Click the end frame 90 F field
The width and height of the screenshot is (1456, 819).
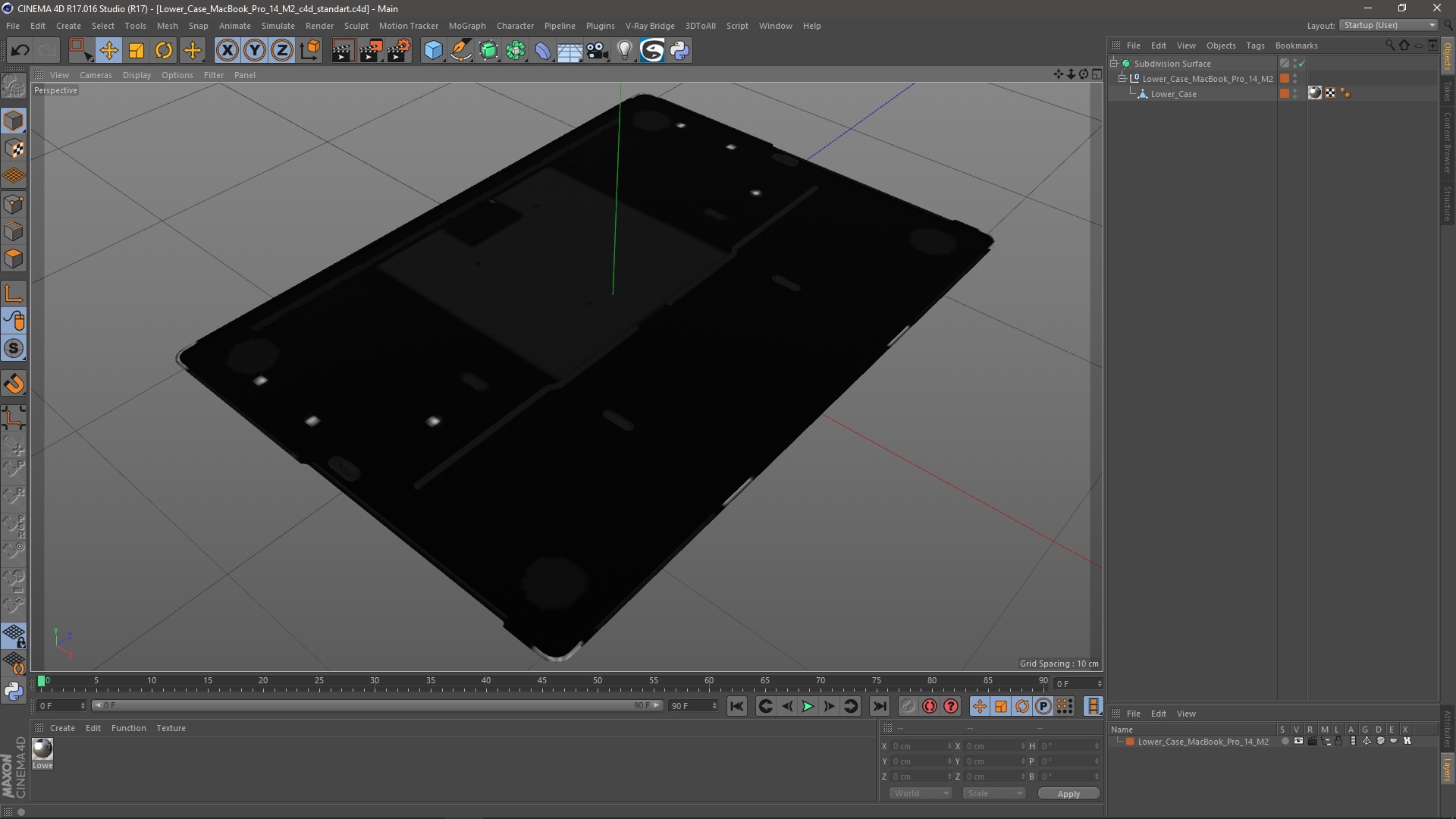point(693,706)
